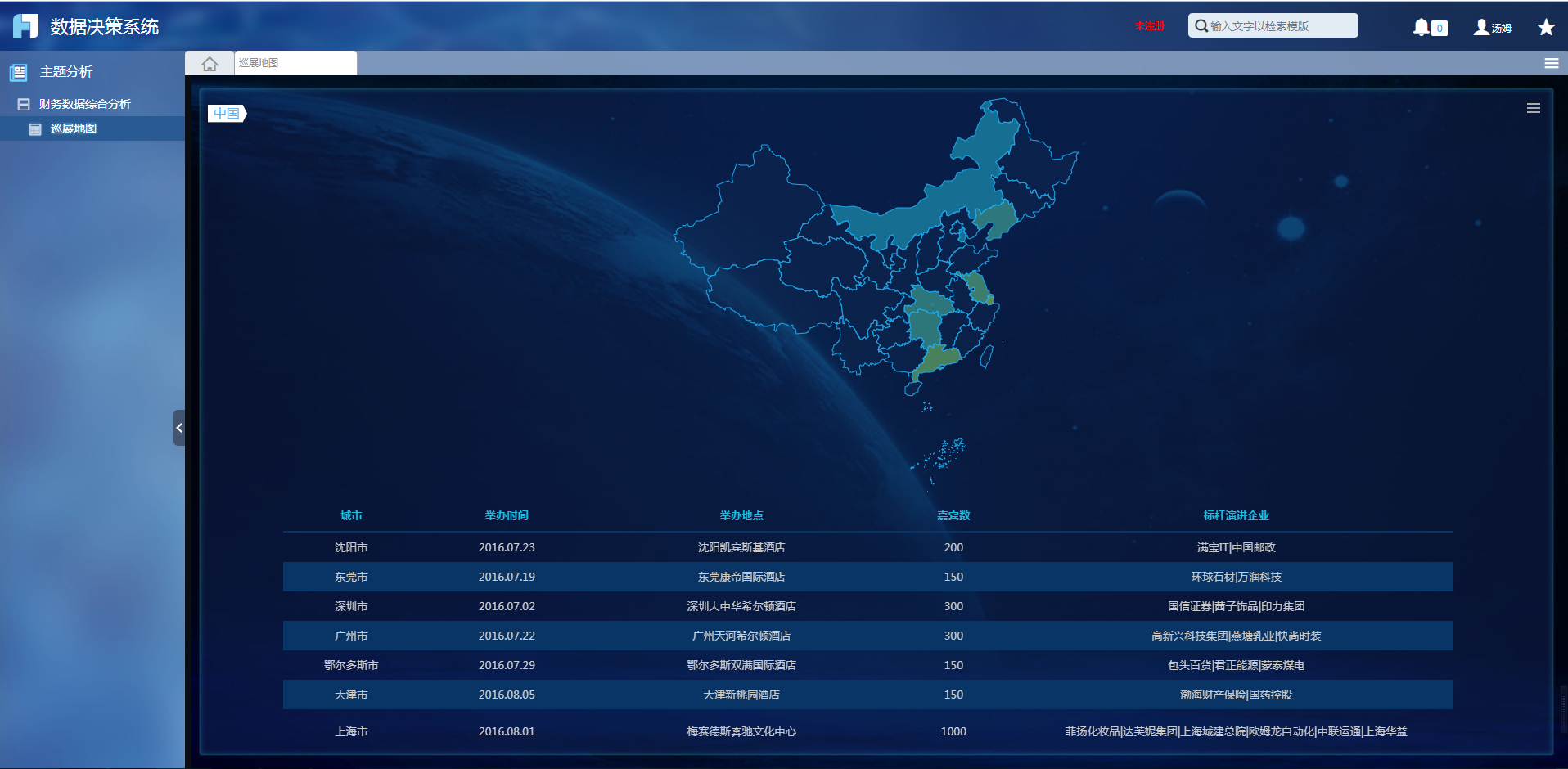The image size is (1568, 769).
Task: Click the venue 梅赛德斯奔驰文化中心
Action: click(741, 731)
